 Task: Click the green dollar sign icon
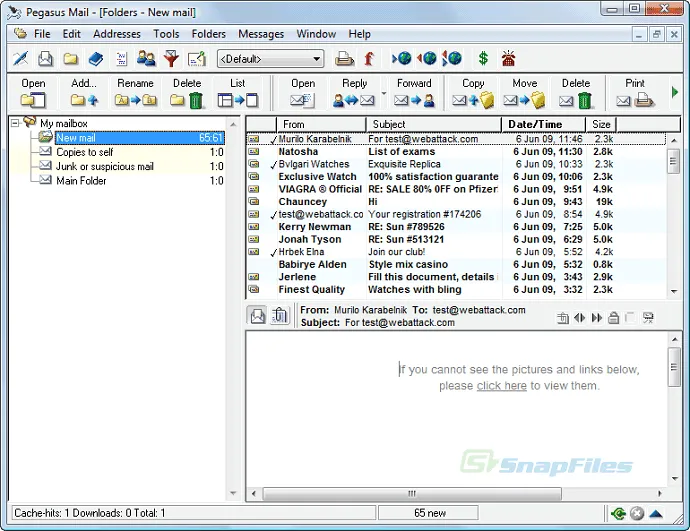(483, 58)
